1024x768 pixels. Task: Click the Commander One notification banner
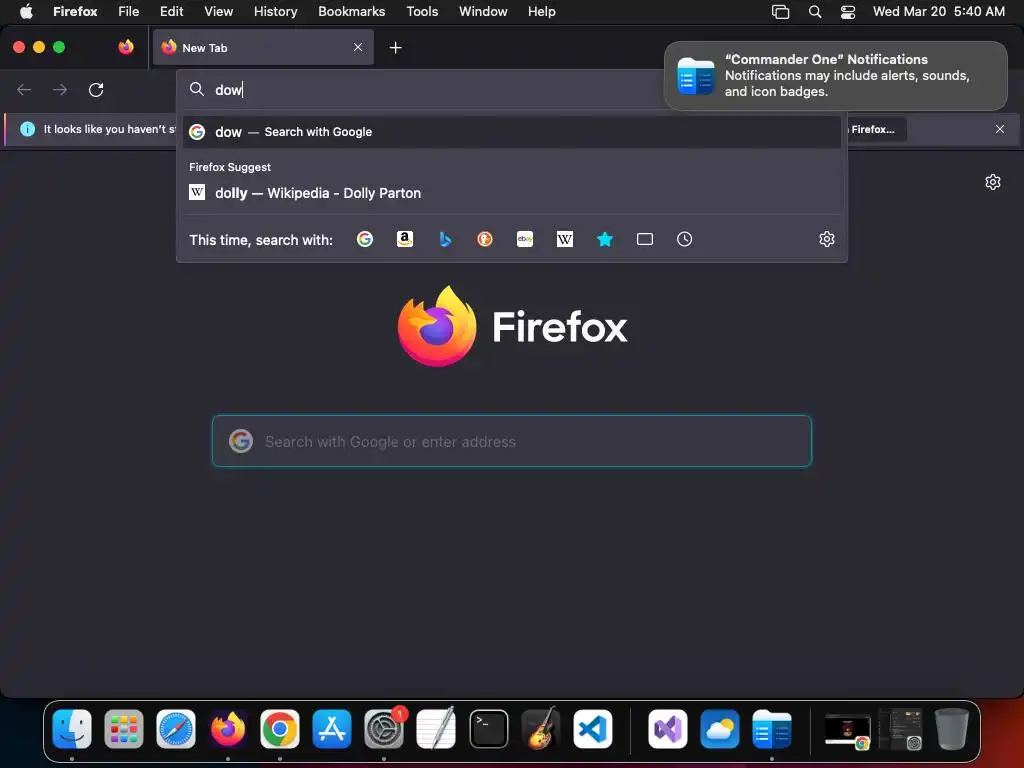click(x=835, y=76)
